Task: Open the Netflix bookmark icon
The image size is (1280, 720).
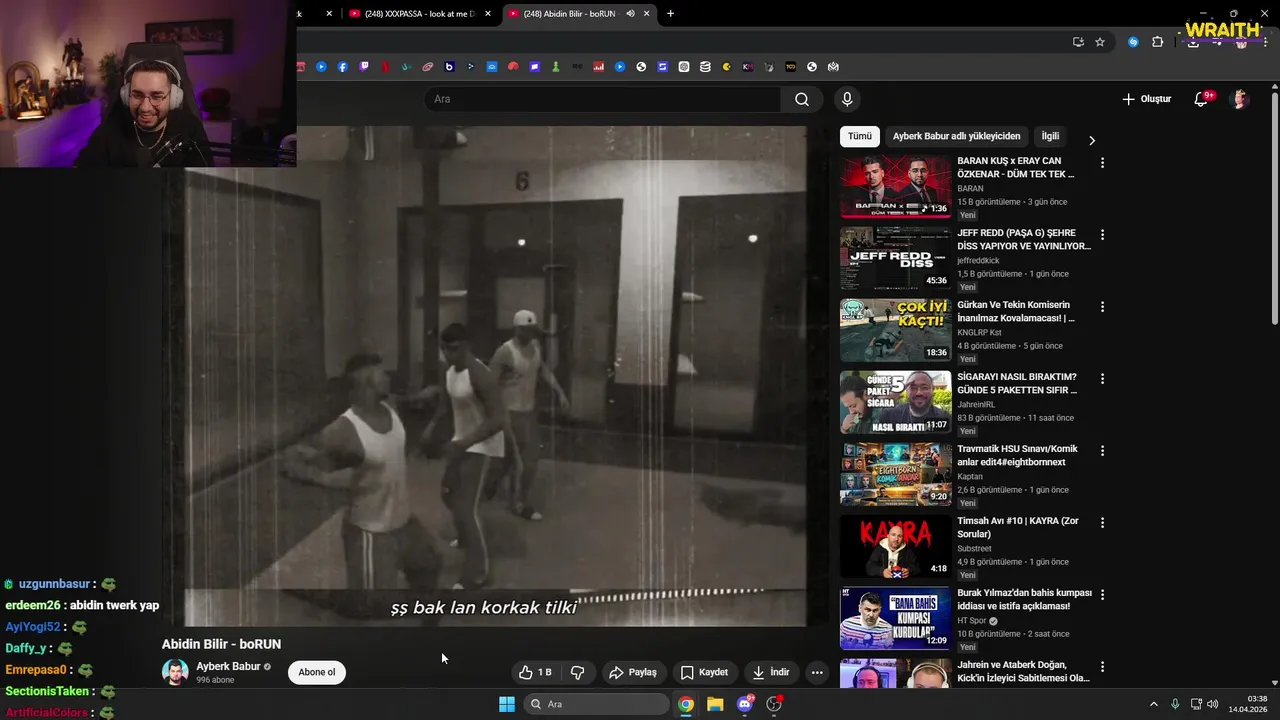Action: click(385, 67)
